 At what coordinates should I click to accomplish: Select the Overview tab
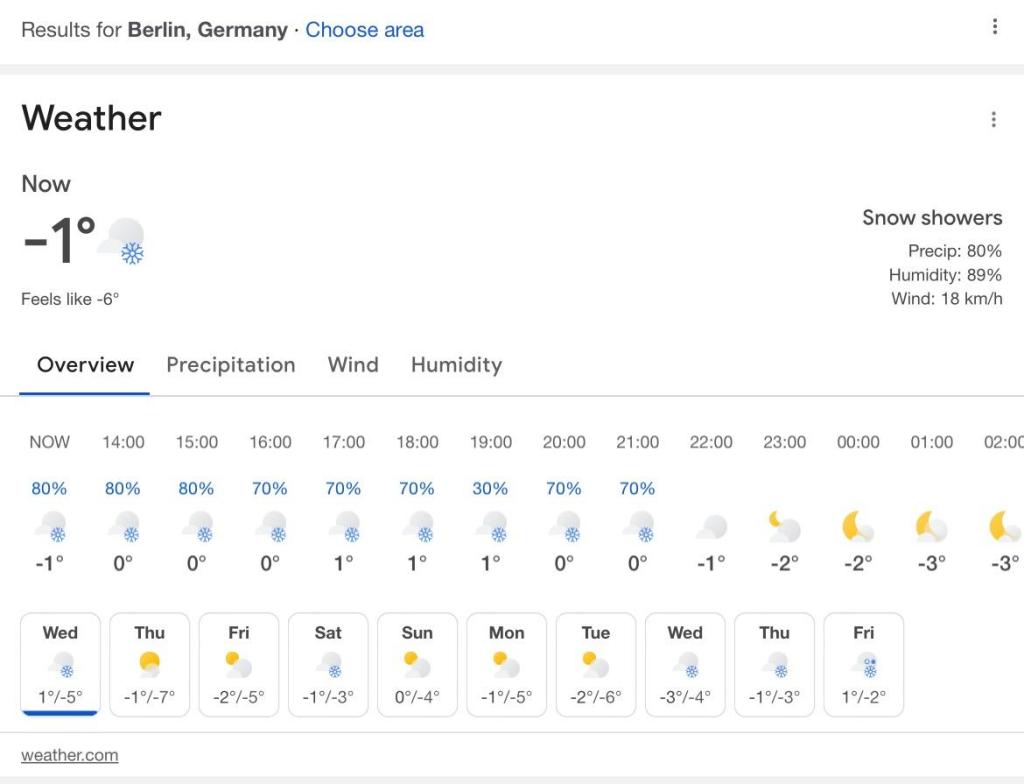(86, 365)
